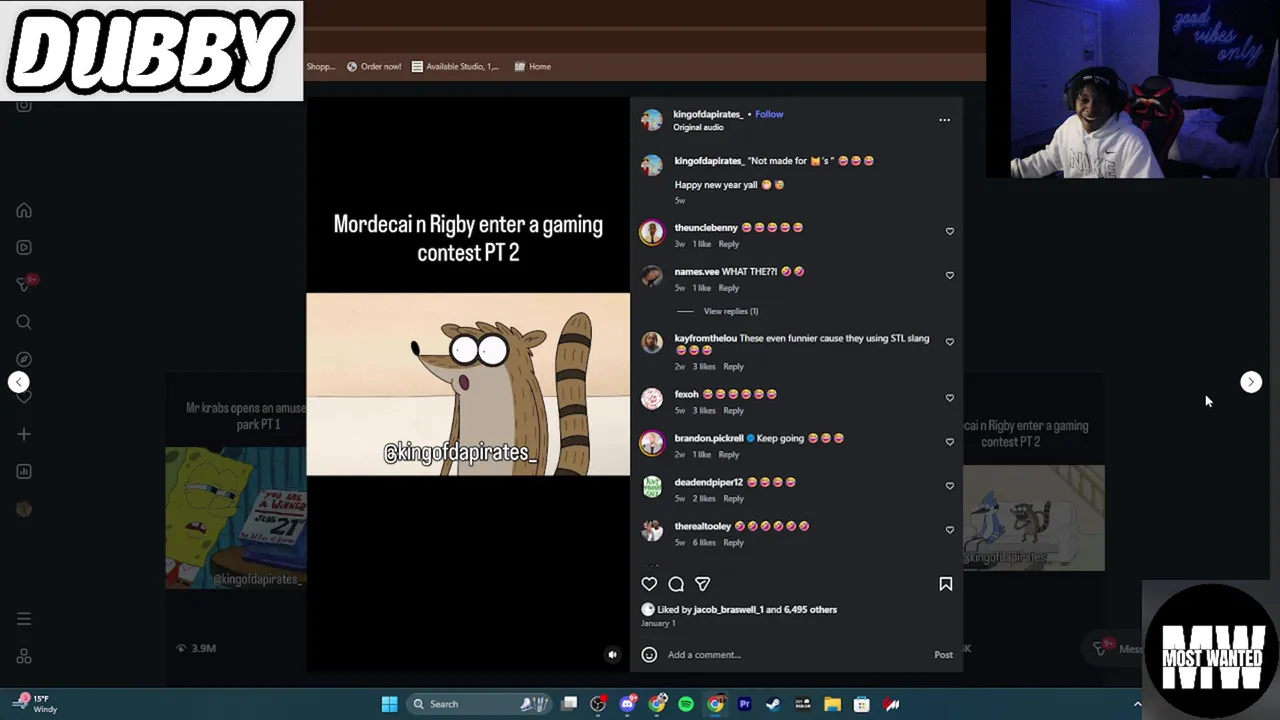
Task: Click the Add a comment field
Action: [796, 655]
